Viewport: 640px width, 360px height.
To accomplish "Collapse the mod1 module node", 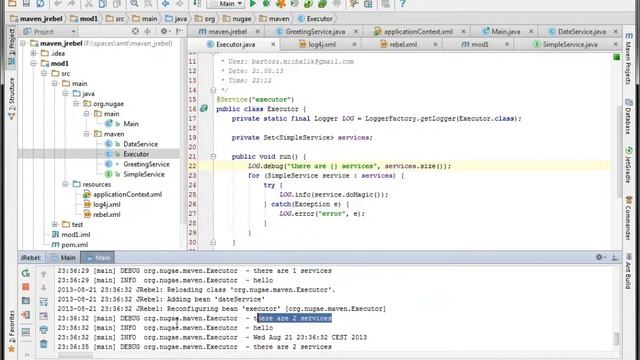I will pos(34,63).
